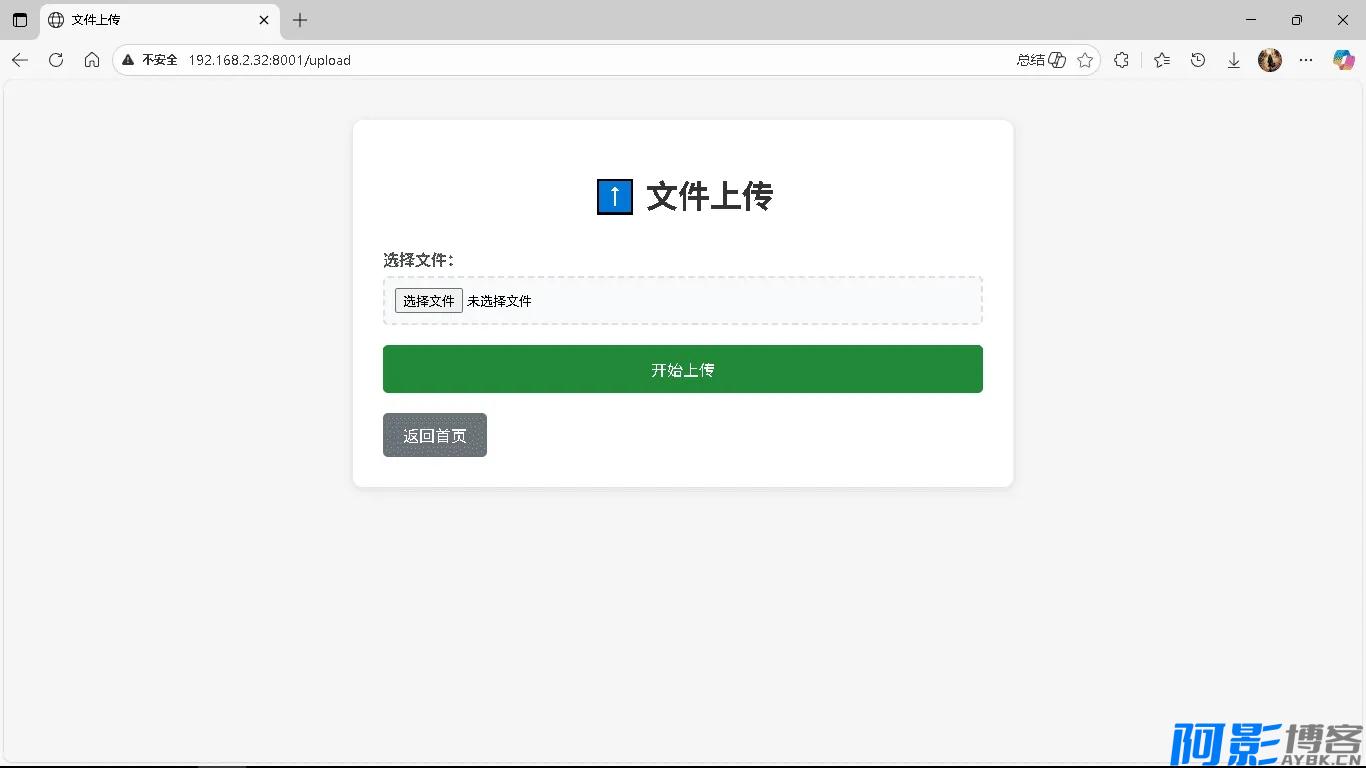Click inside the address bar
This screenshot has height=768, width=1366.
pos(500,60)
